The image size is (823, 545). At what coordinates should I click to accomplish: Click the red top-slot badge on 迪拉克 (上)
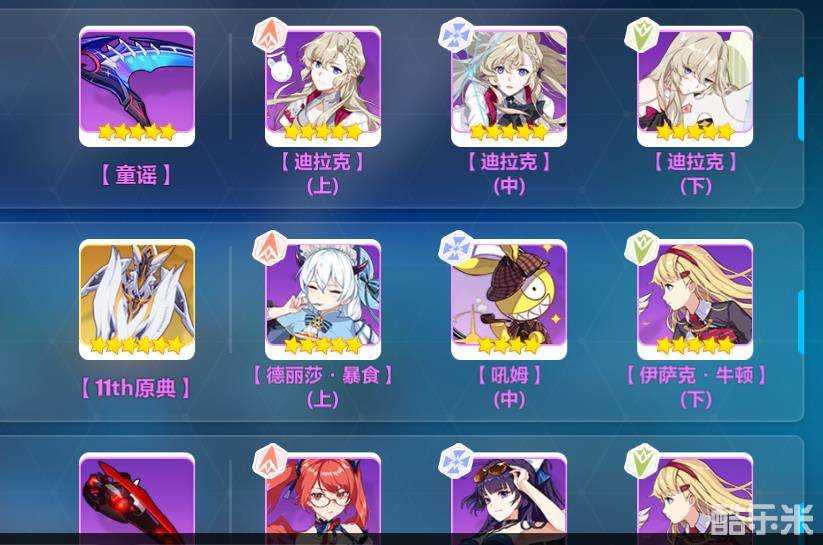pos(270,35)
